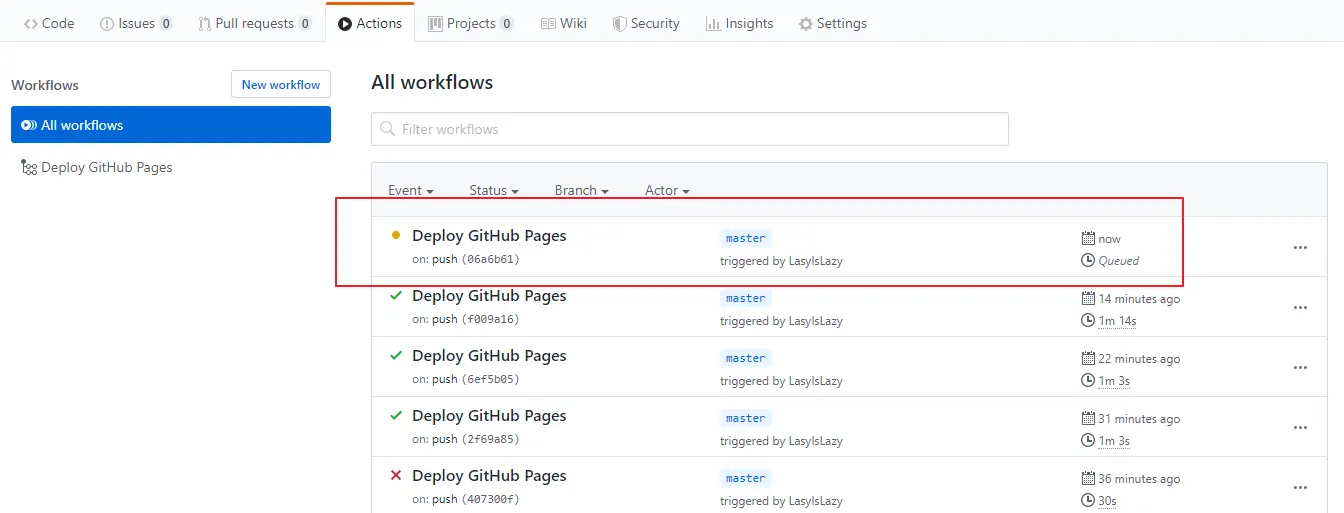Expand the Branch filter dropdown
This screenshot has width=1344, height=513.
point(581,190)
